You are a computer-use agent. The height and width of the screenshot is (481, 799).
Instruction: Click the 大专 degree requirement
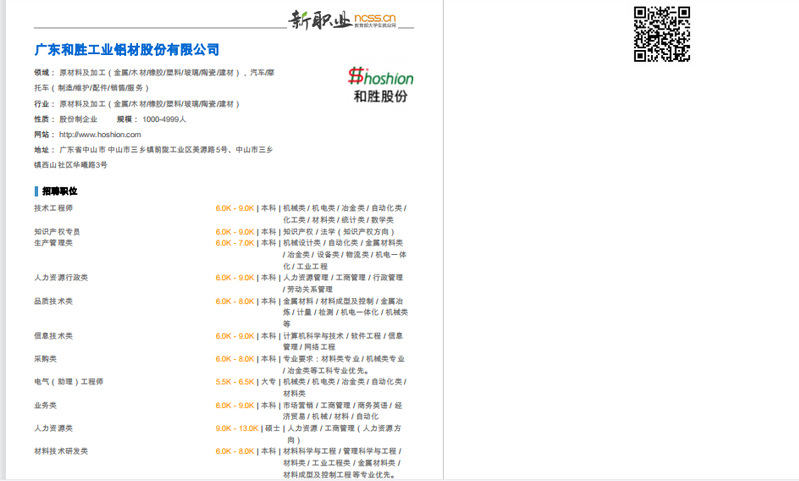(x=269, y=382)
